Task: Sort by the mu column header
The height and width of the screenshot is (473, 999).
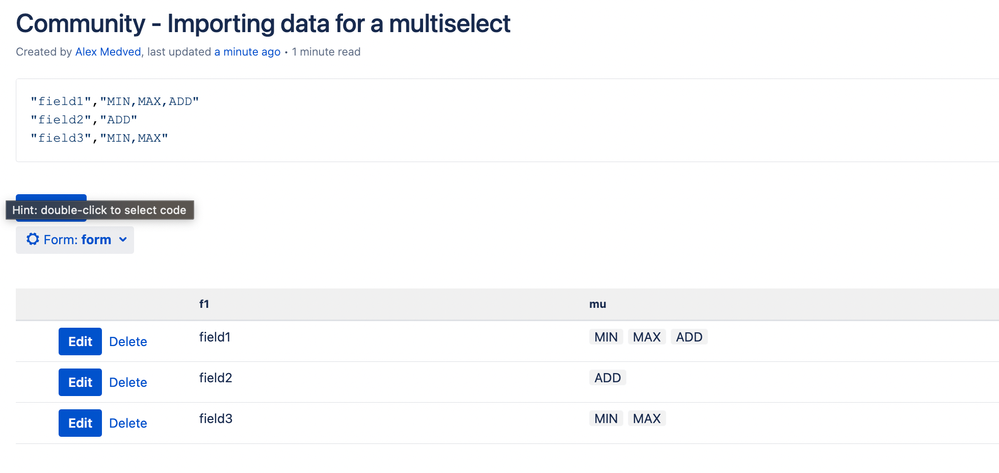Action: pos(598,304)
